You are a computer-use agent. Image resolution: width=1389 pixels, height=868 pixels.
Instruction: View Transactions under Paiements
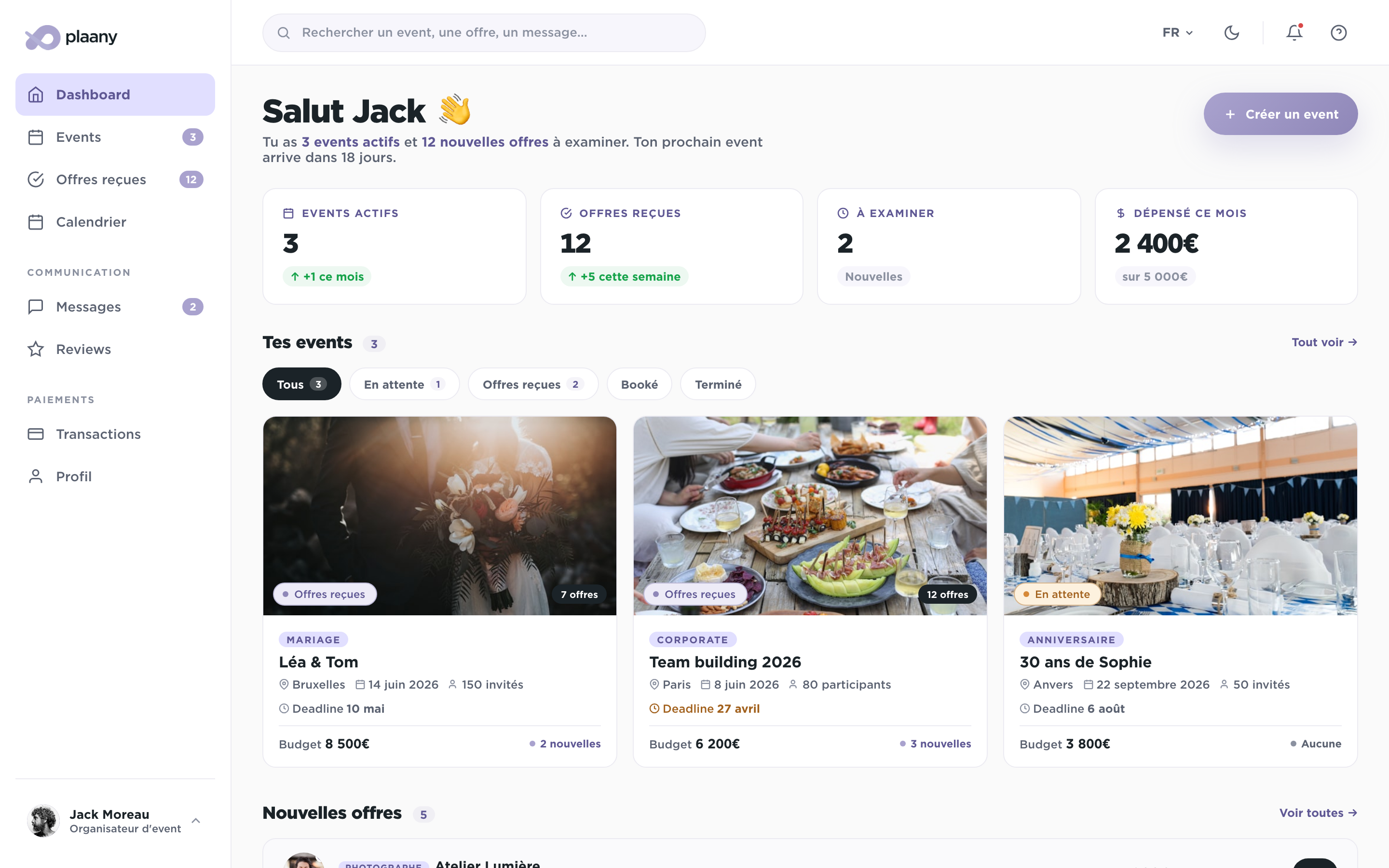(x=99, y=434)
